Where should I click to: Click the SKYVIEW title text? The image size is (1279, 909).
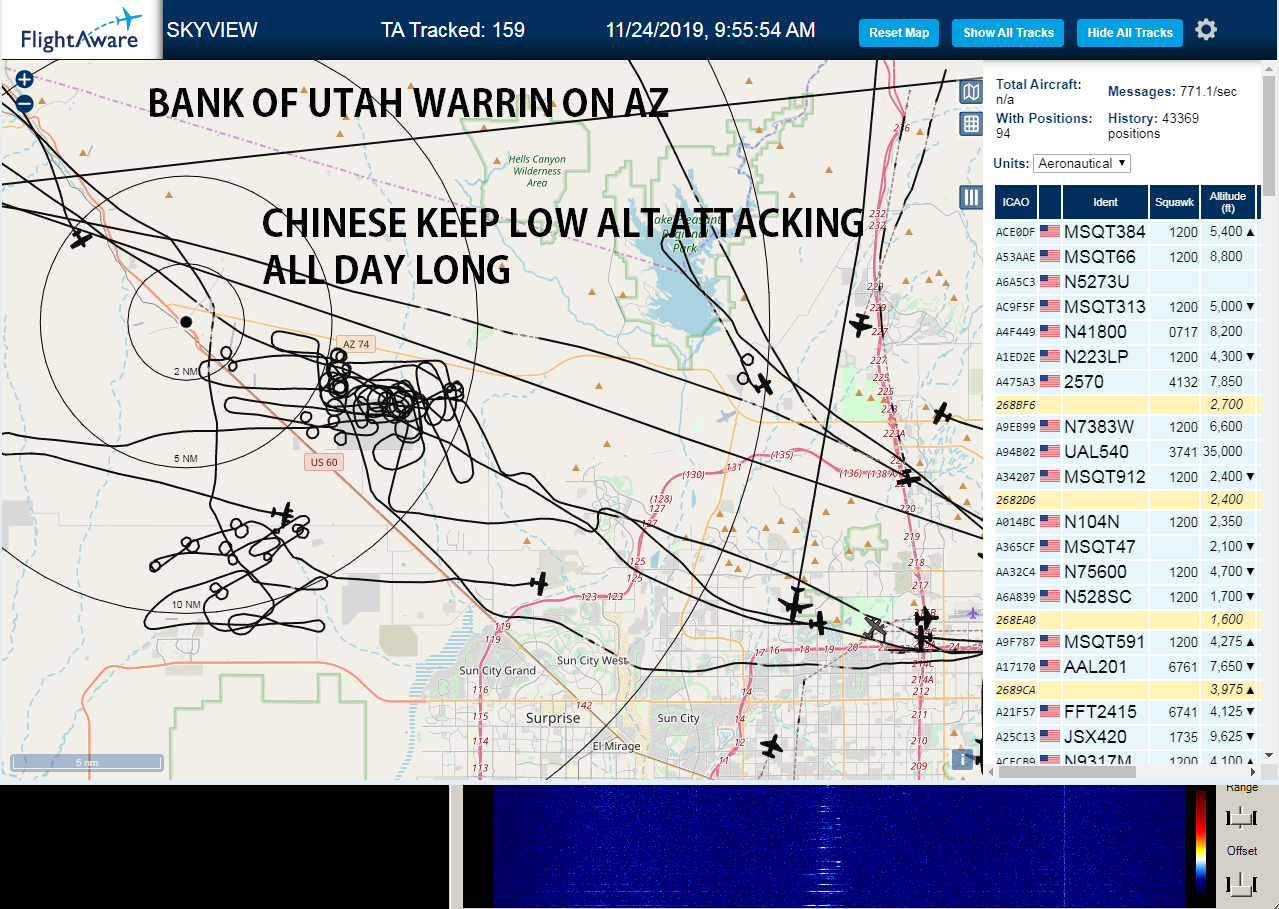(212, 30)
